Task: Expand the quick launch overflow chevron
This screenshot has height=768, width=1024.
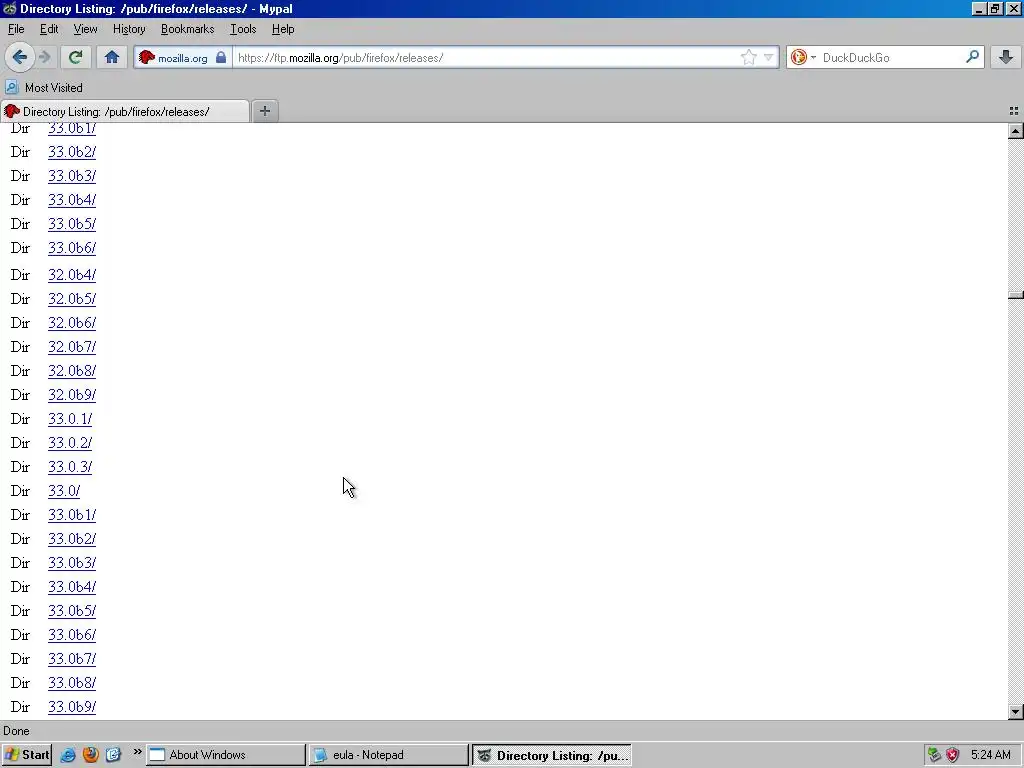Action: (x=137, y=752)
